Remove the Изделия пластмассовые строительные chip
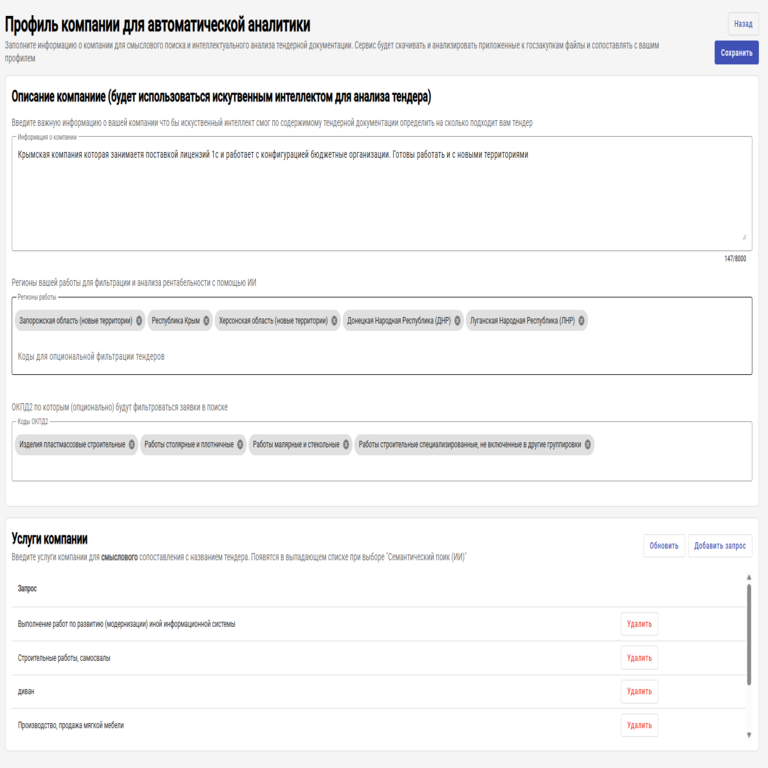Viewport: 768px width, 768px height. tap(132, 444)
